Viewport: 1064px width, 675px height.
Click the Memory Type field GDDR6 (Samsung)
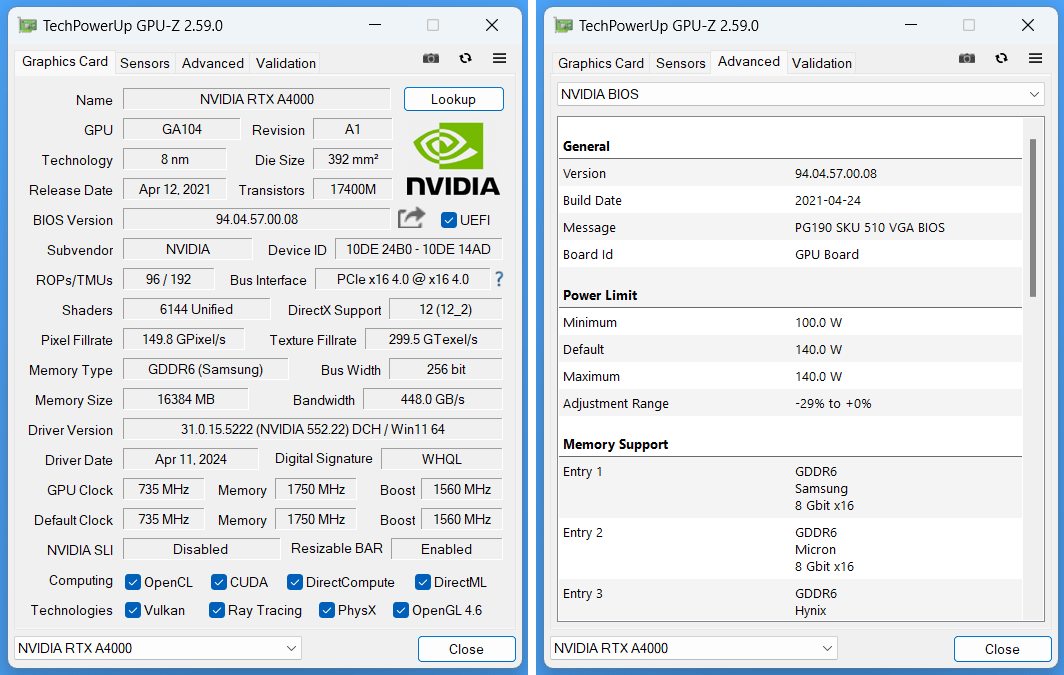[x=206, y=369]
